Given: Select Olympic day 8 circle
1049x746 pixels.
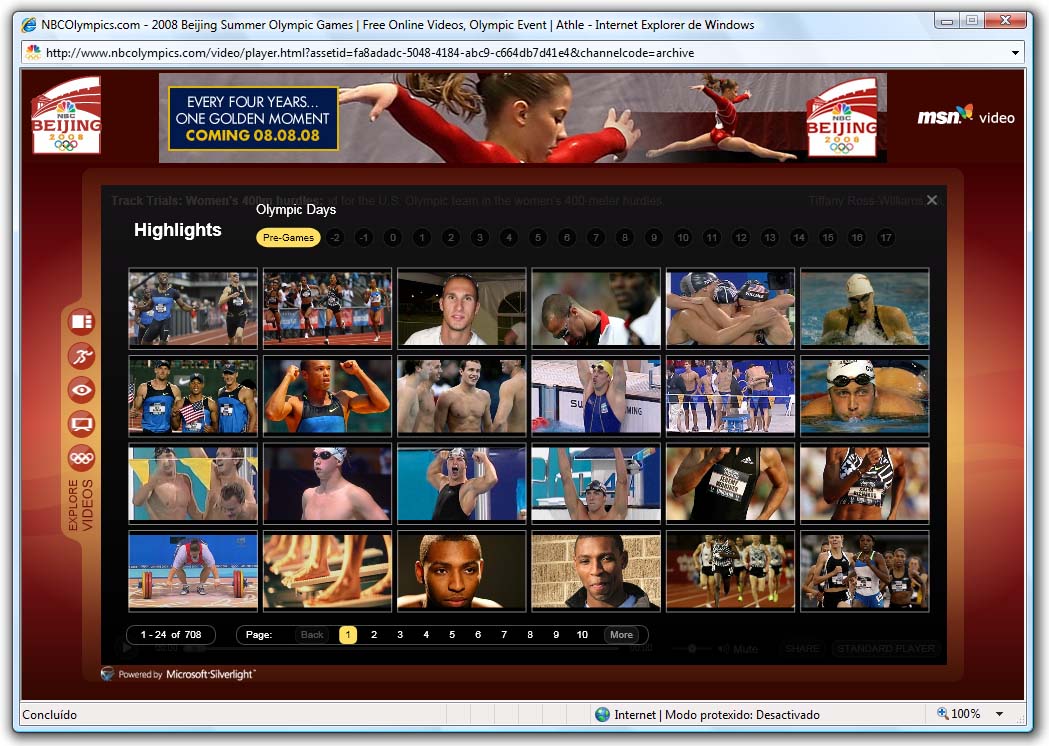Looking at the screenshot, I should point(625,238).
